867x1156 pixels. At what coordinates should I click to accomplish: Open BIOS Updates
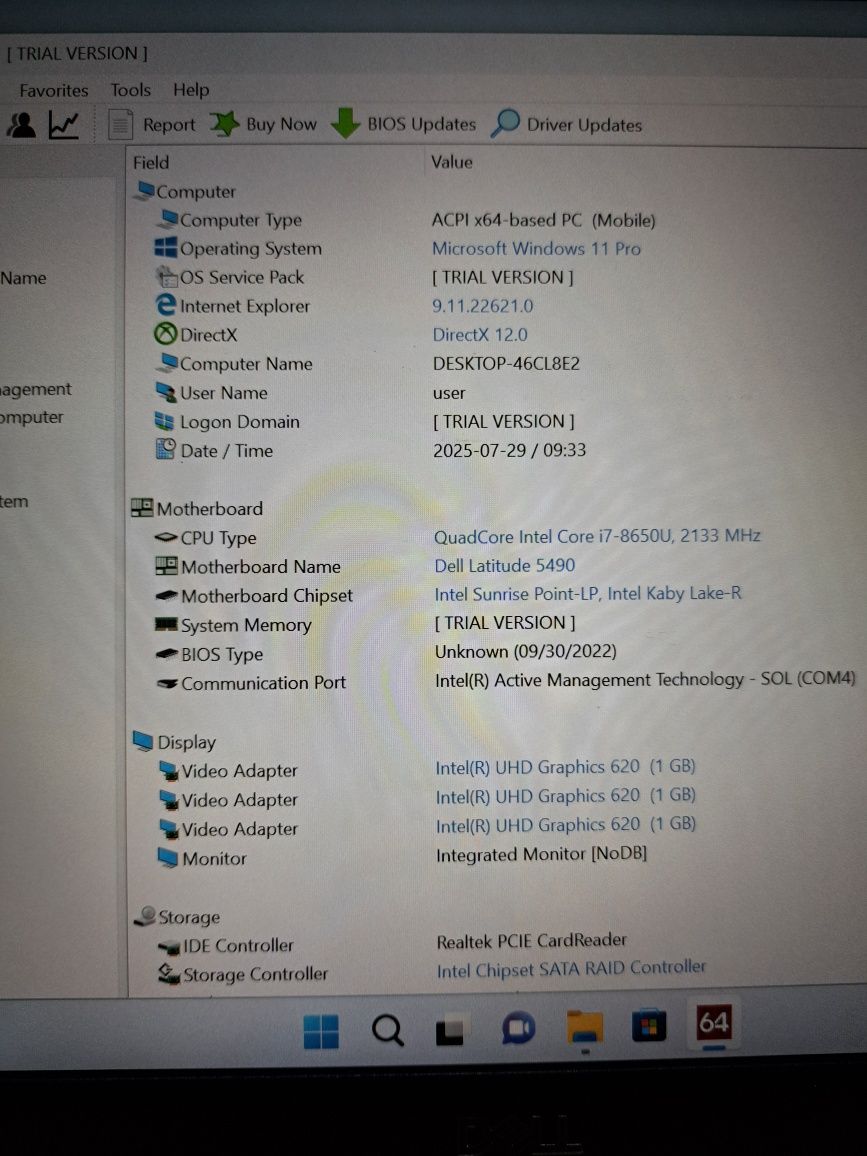click(403, 123)
